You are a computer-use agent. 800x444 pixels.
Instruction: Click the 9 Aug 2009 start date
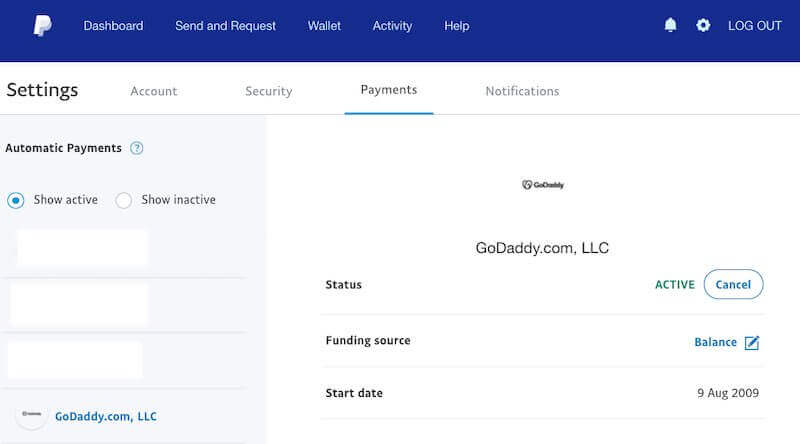point(728,393)
